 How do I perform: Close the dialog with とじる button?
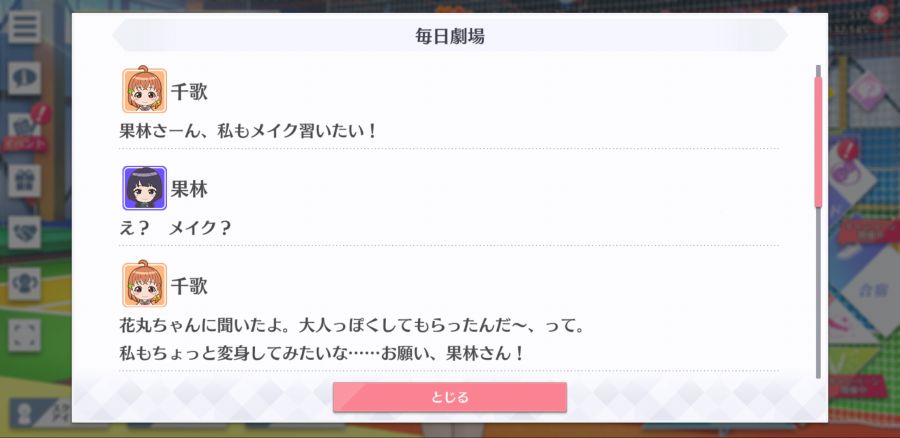tap(449, 397)
